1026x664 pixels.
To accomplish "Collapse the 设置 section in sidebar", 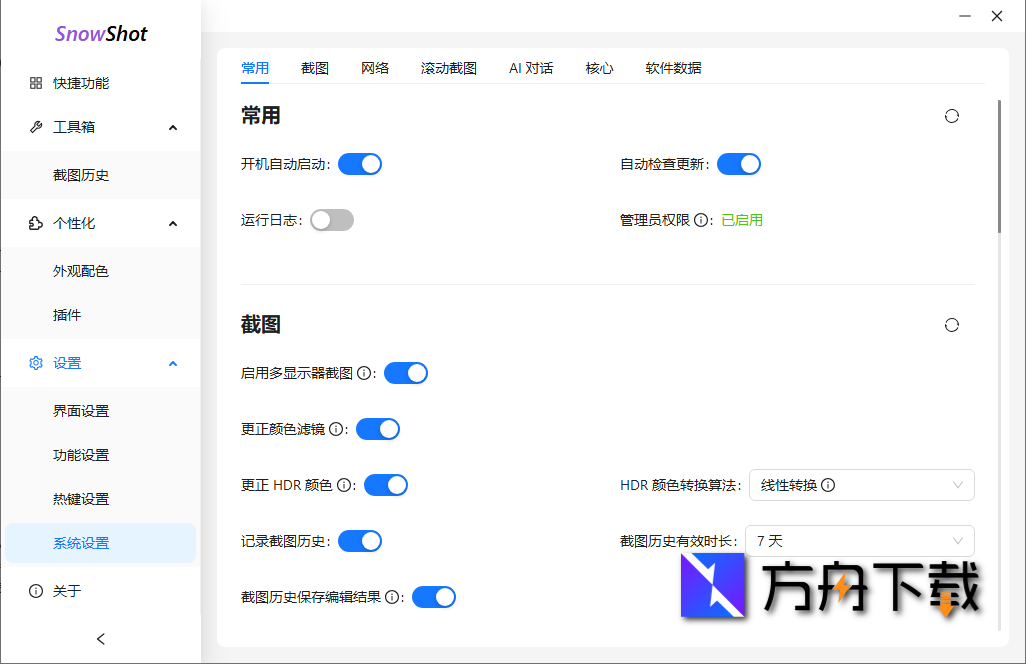I will tap(172, 363).
